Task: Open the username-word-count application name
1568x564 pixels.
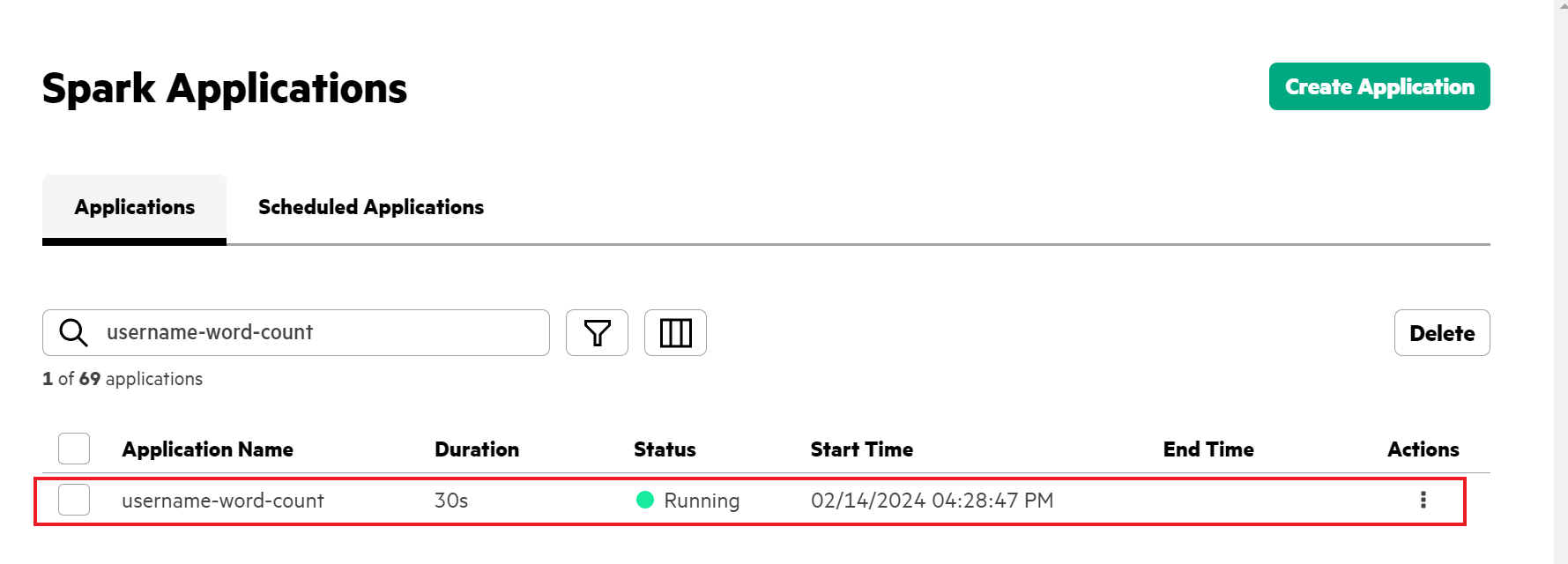Action: pos(223,501)
